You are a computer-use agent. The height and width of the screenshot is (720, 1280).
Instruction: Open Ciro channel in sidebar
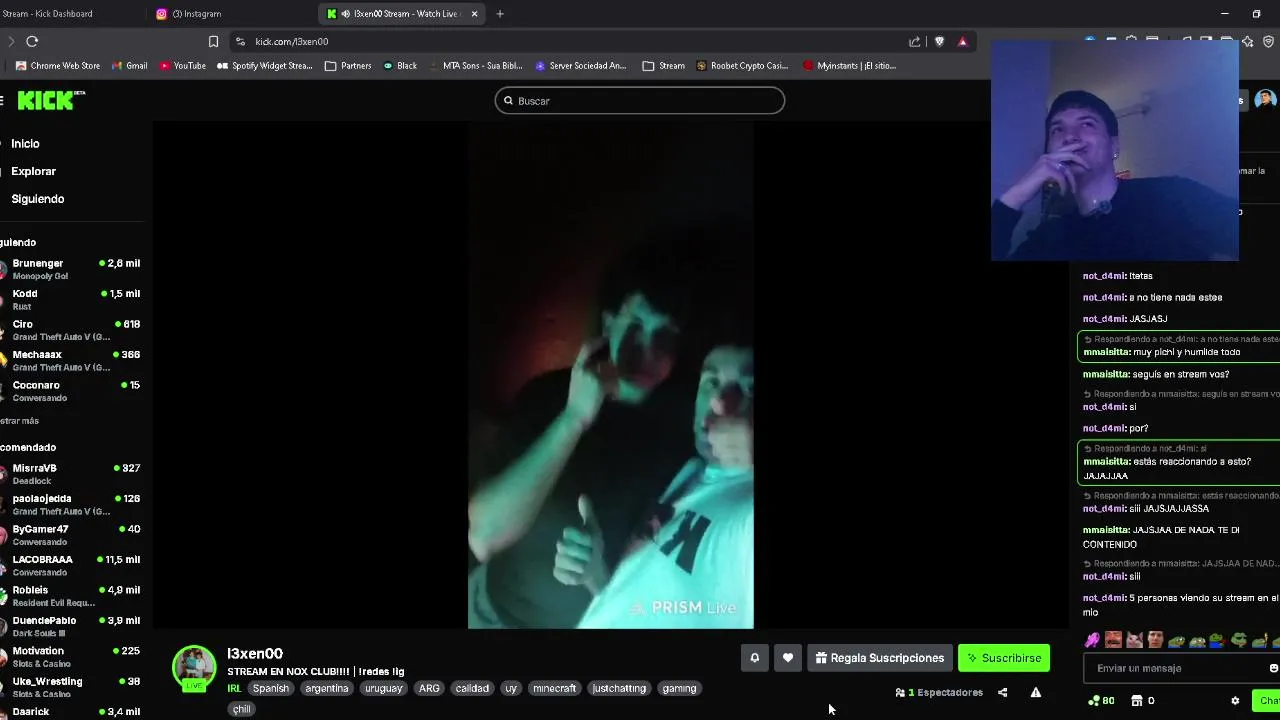[72, 330]
